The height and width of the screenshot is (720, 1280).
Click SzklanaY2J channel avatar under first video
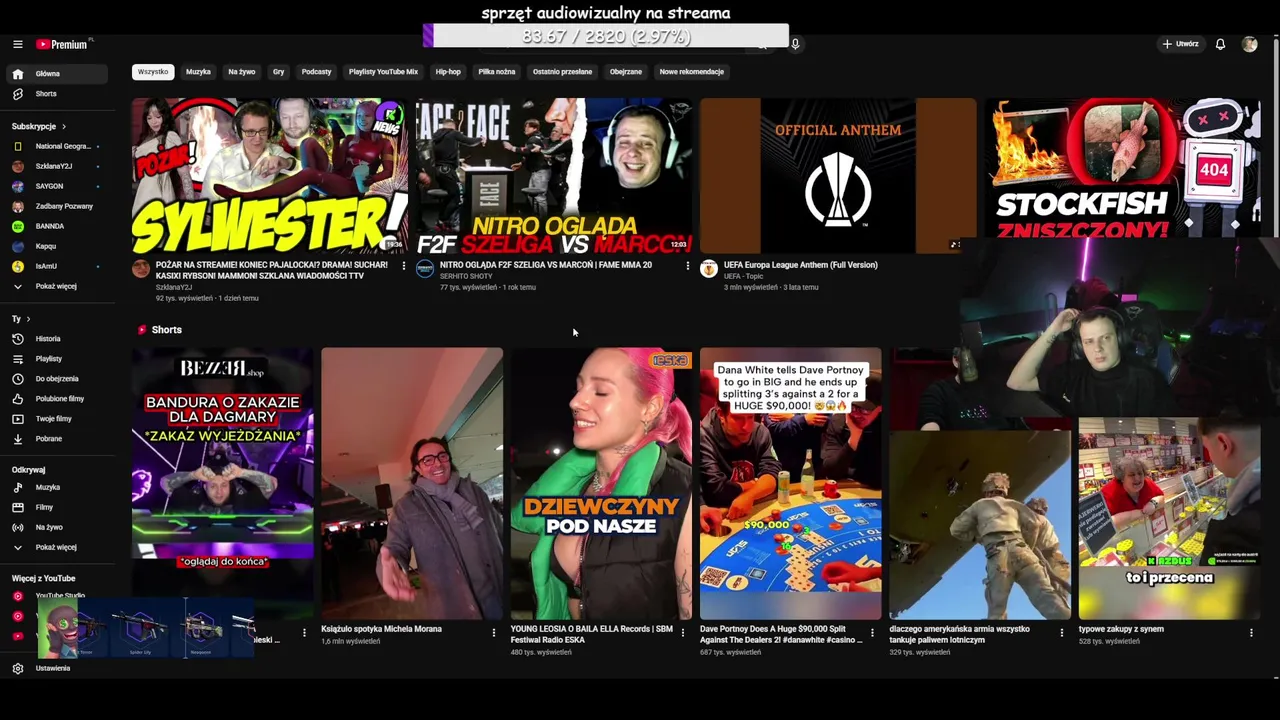(x=141, y=269)
